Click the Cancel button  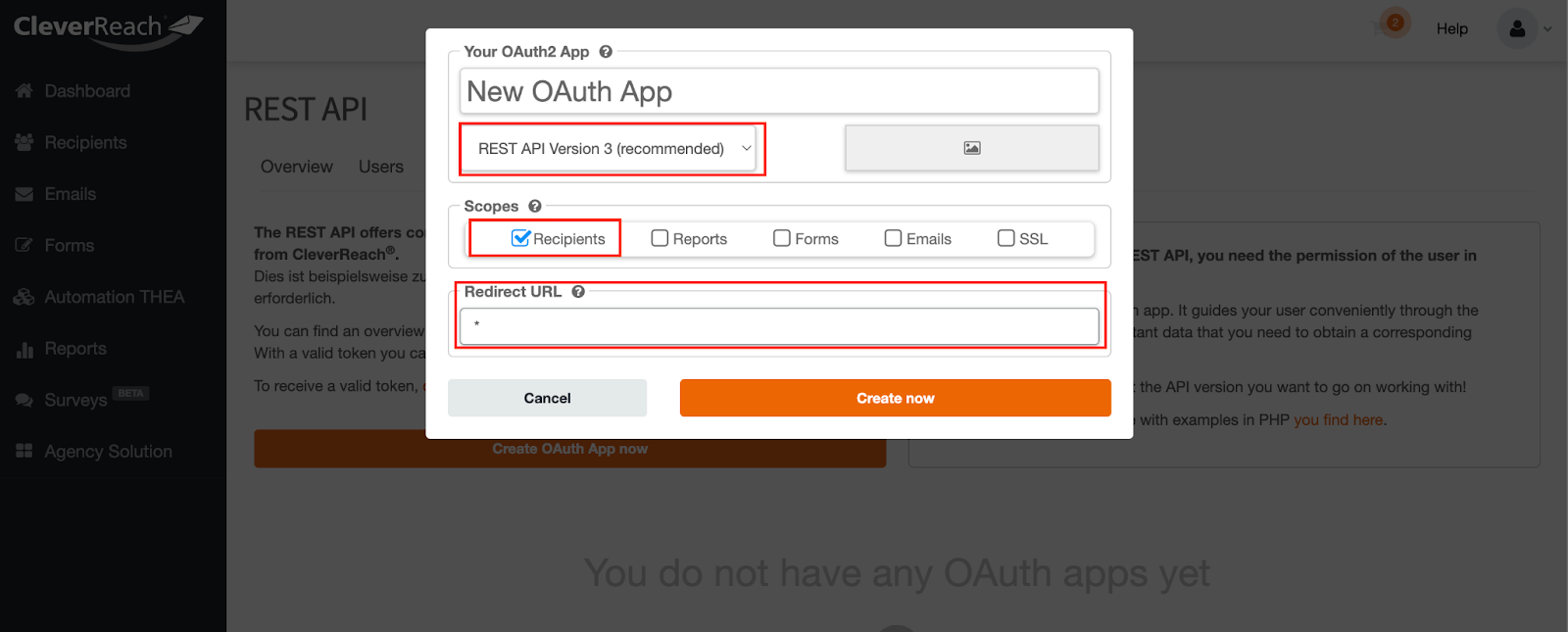tap(547, 398)
